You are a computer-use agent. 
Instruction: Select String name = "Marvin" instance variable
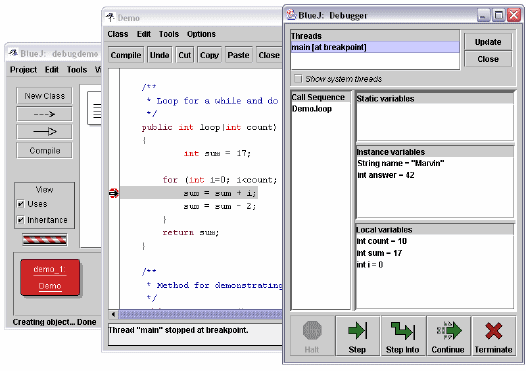point(401,163)
